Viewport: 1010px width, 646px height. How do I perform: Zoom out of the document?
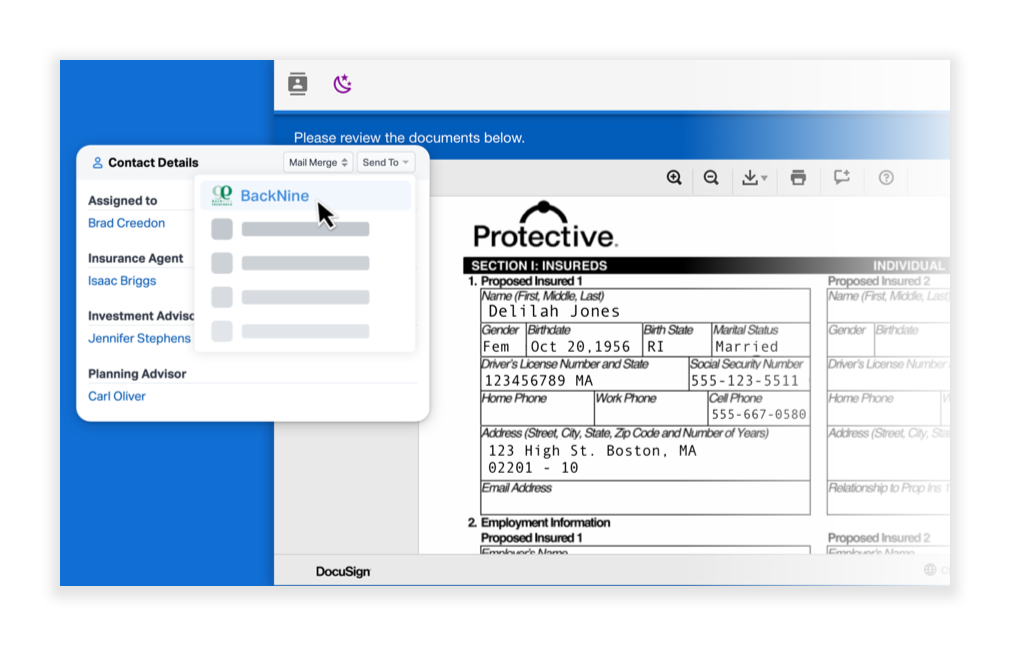click(x=711, y=178)
